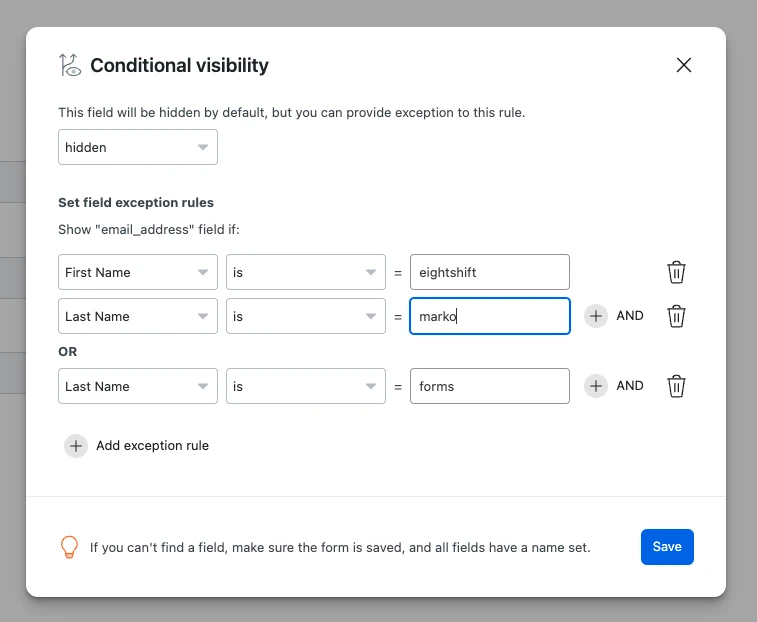Image resolution: width=757 pixels, height=622 pixels.
Task: Open Last Name dropdown in forms row
Action: [x=138, y=386]
